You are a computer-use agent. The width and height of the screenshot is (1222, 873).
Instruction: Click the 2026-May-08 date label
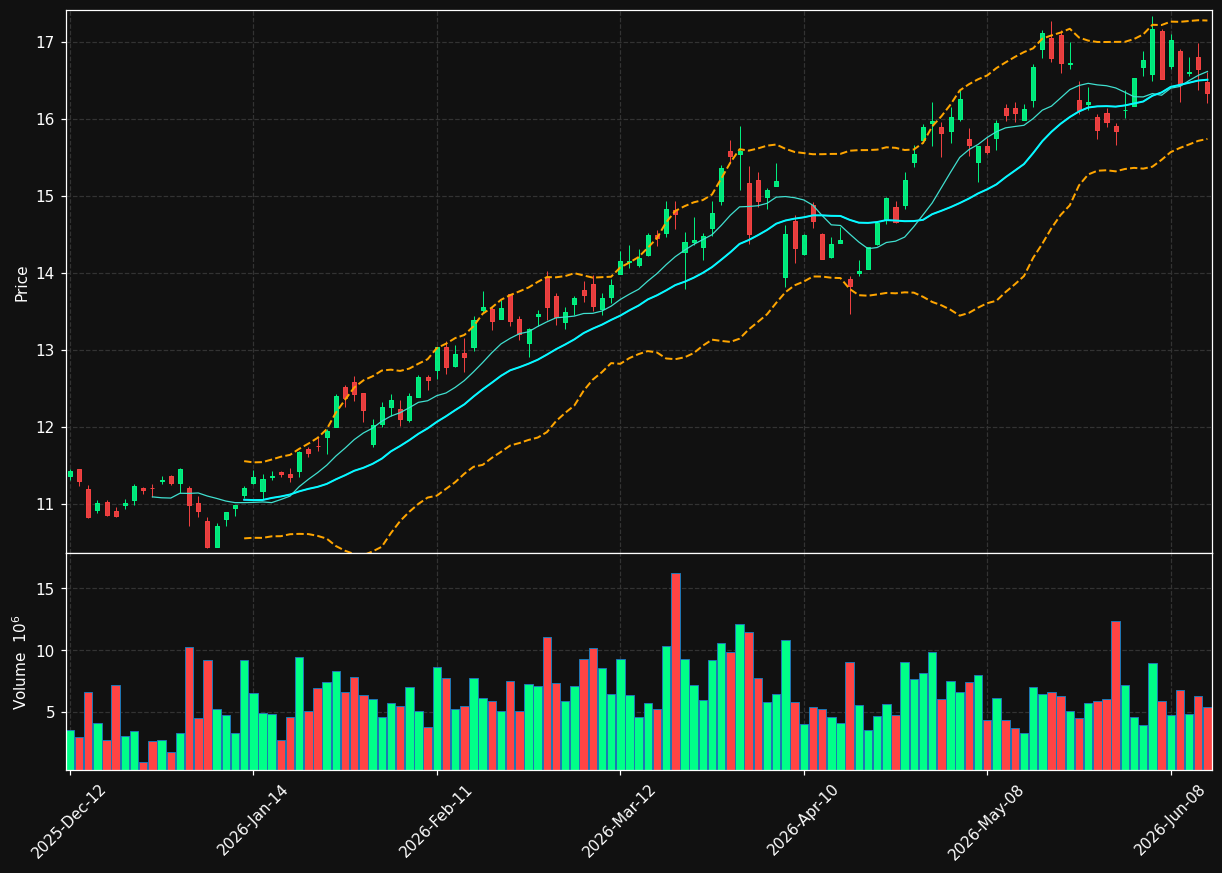[x=986, y=822]
